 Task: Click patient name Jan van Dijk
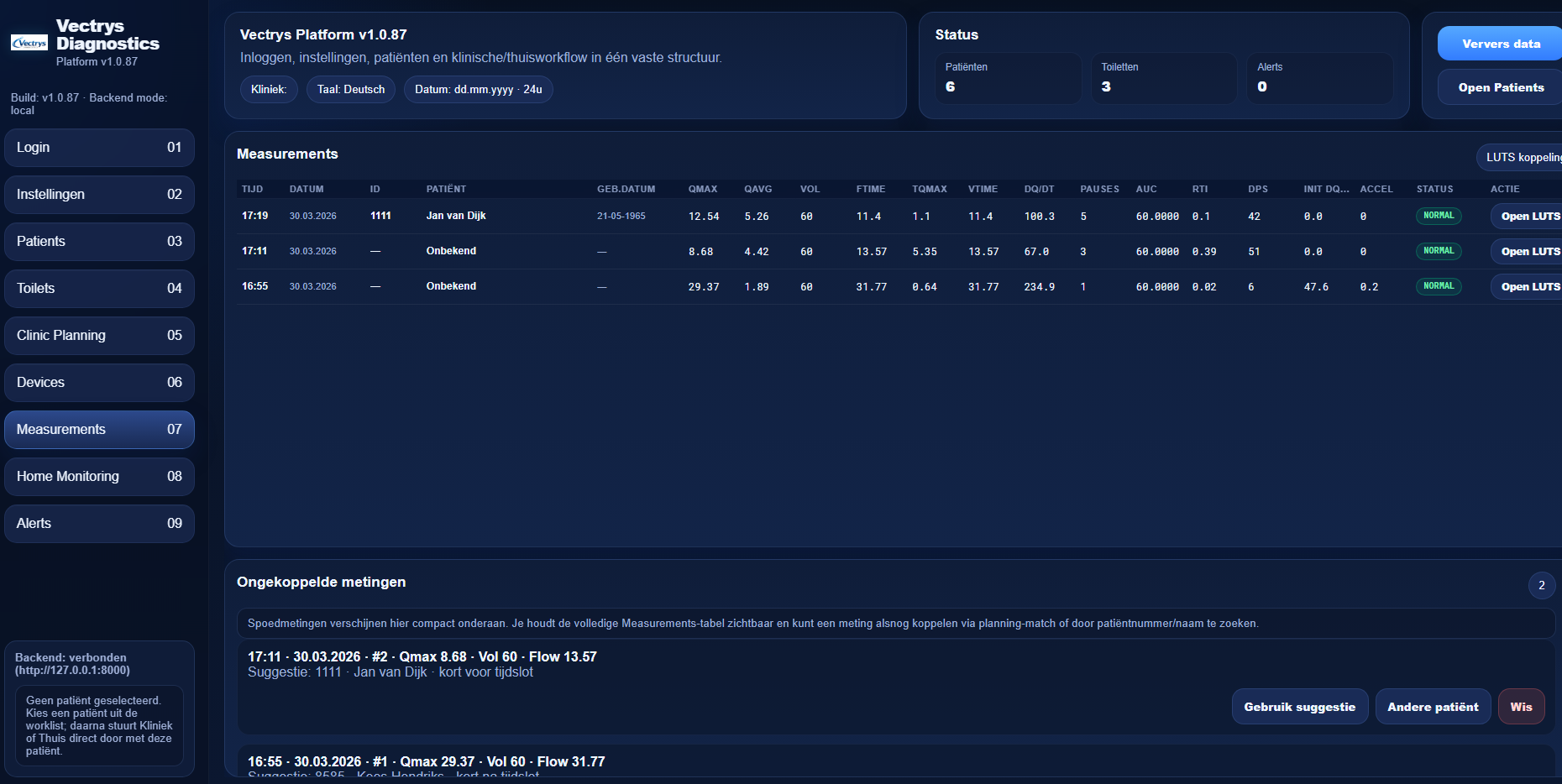(x=456, y=216)
